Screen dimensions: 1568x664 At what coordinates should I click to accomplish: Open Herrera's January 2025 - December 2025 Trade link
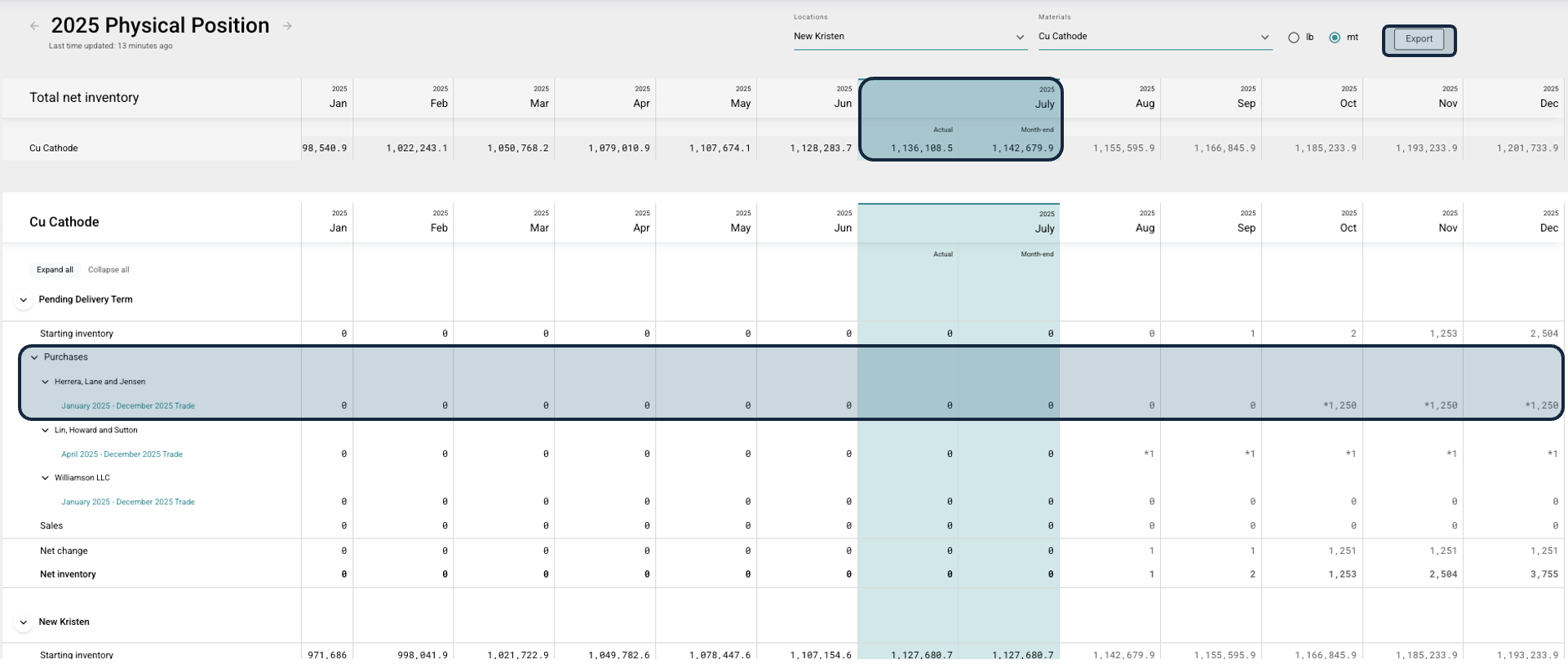(128, 405)
